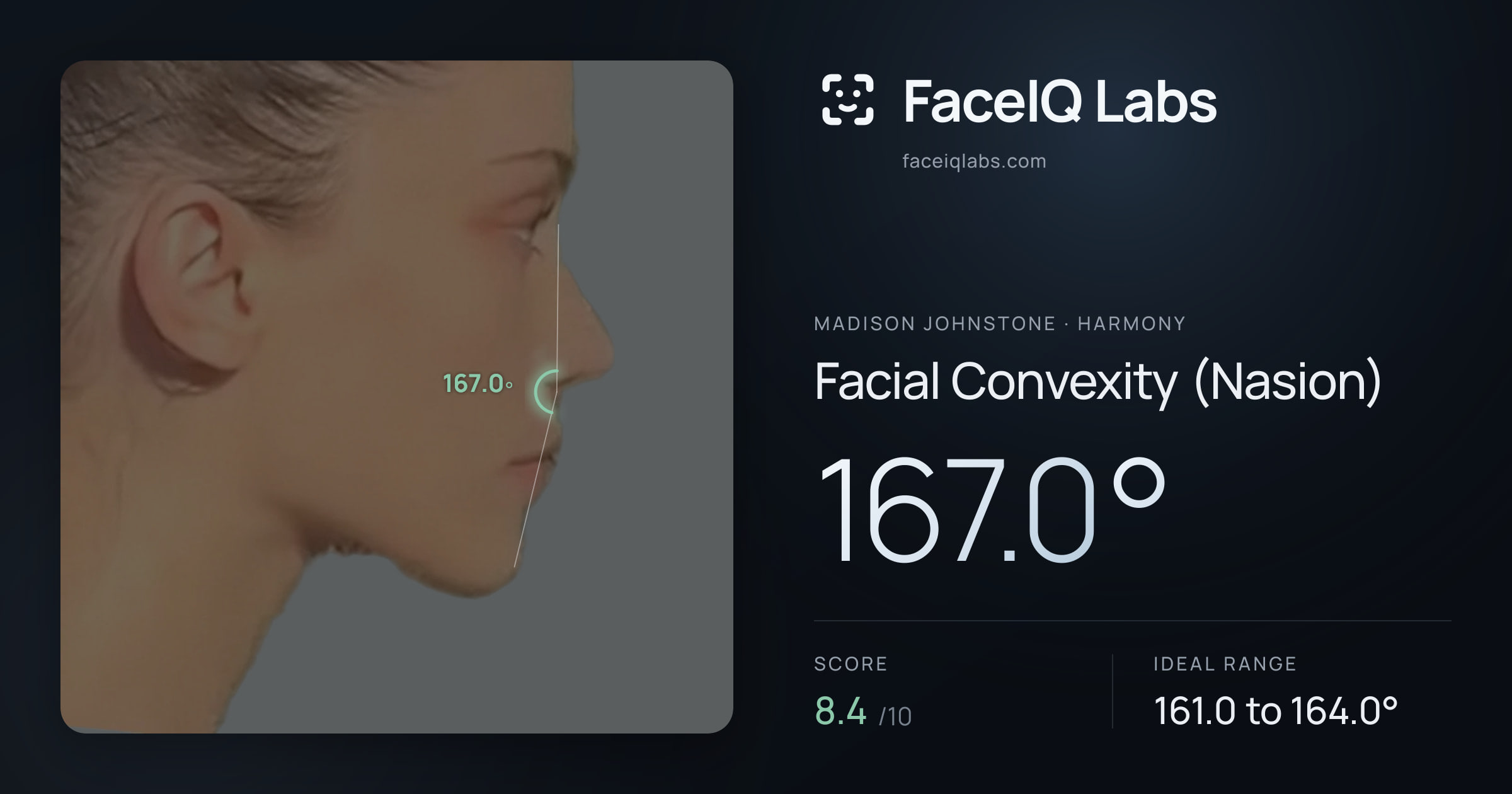
Task: Click the SCORE label
Action: pos(850,664)
